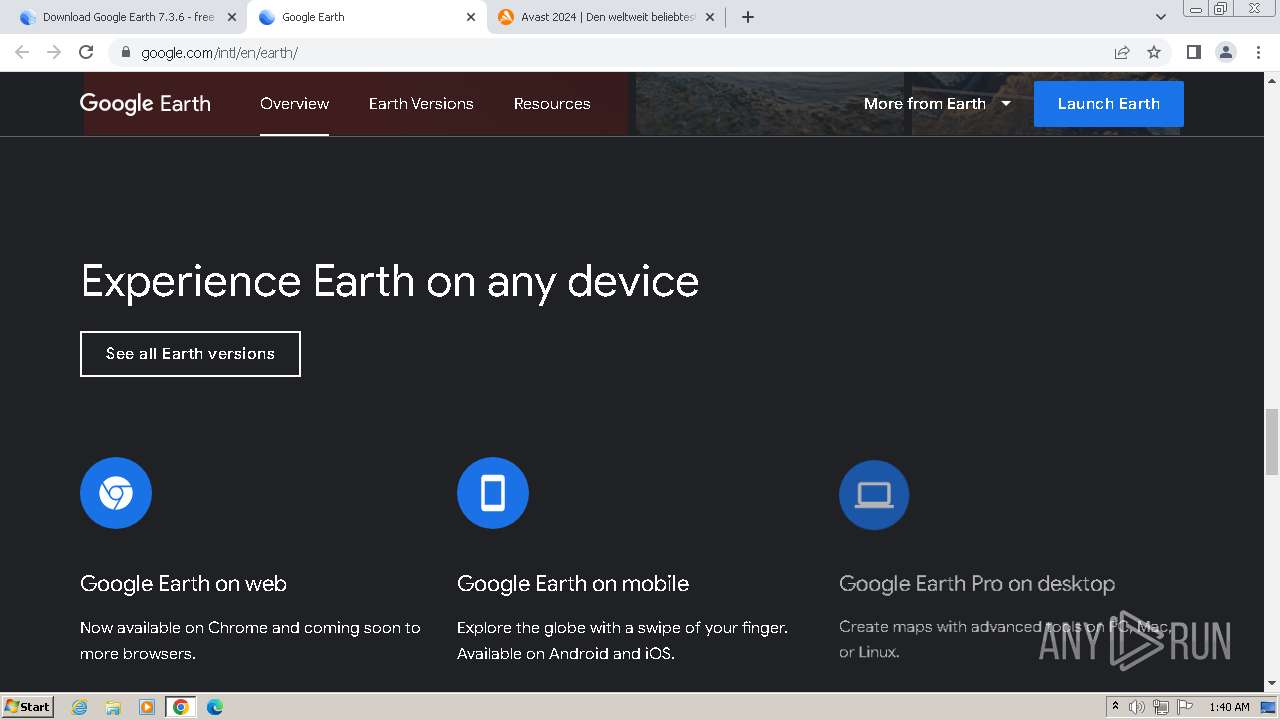Open the Windows Start button
Viewport: 1280px width, 720px height.
(27, 706)
